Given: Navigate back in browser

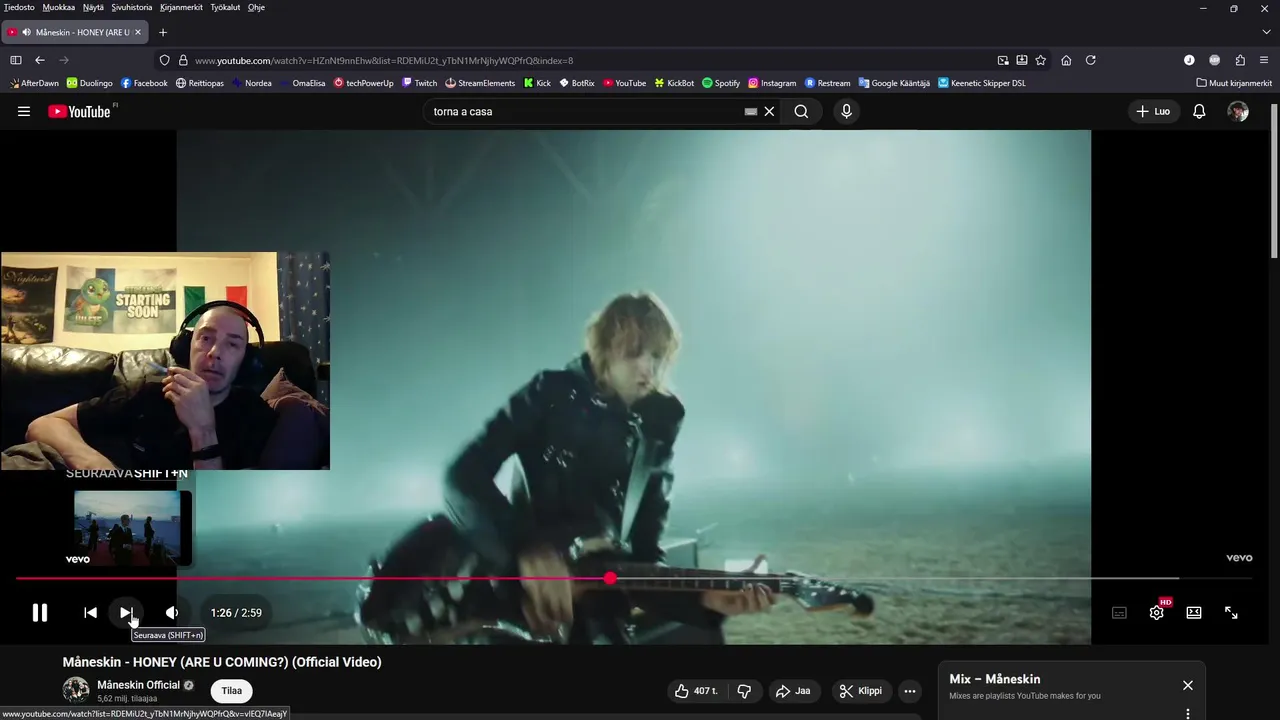Looking at the screenshot, I should (40, 60).
